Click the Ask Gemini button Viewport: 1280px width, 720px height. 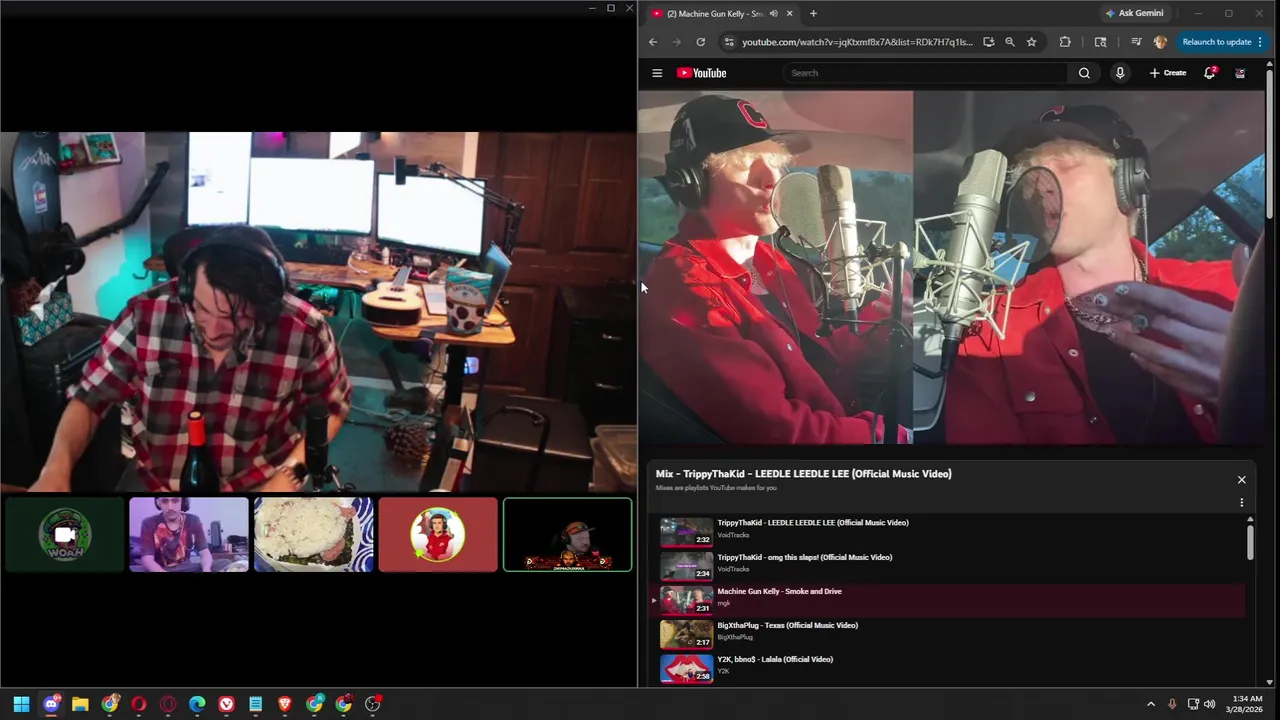pos(1134,14)
